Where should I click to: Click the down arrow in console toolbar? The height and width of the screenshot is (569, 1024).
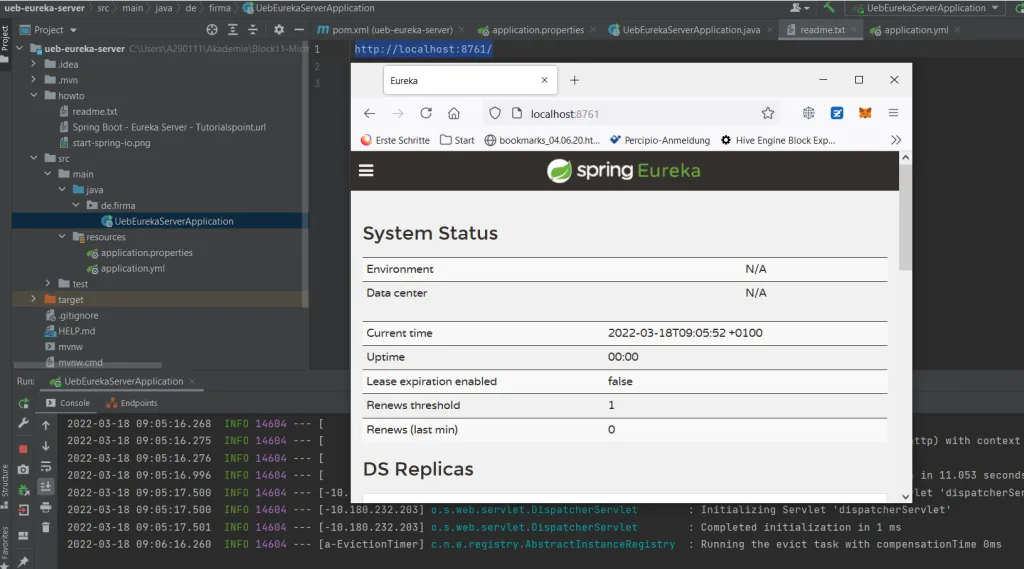(x=46, y=446)
